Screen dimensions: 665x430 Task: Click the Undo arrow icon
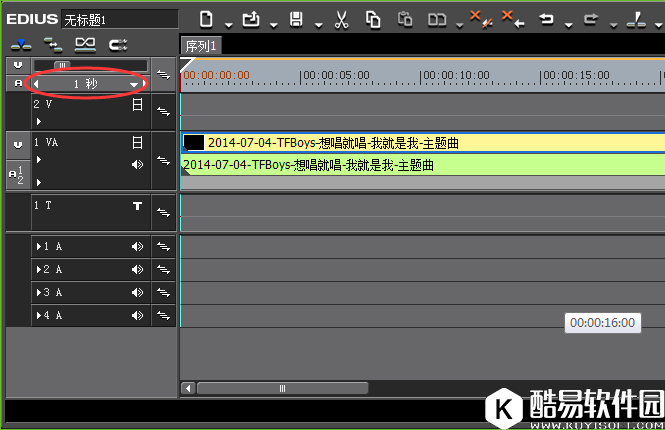(547, 19)
